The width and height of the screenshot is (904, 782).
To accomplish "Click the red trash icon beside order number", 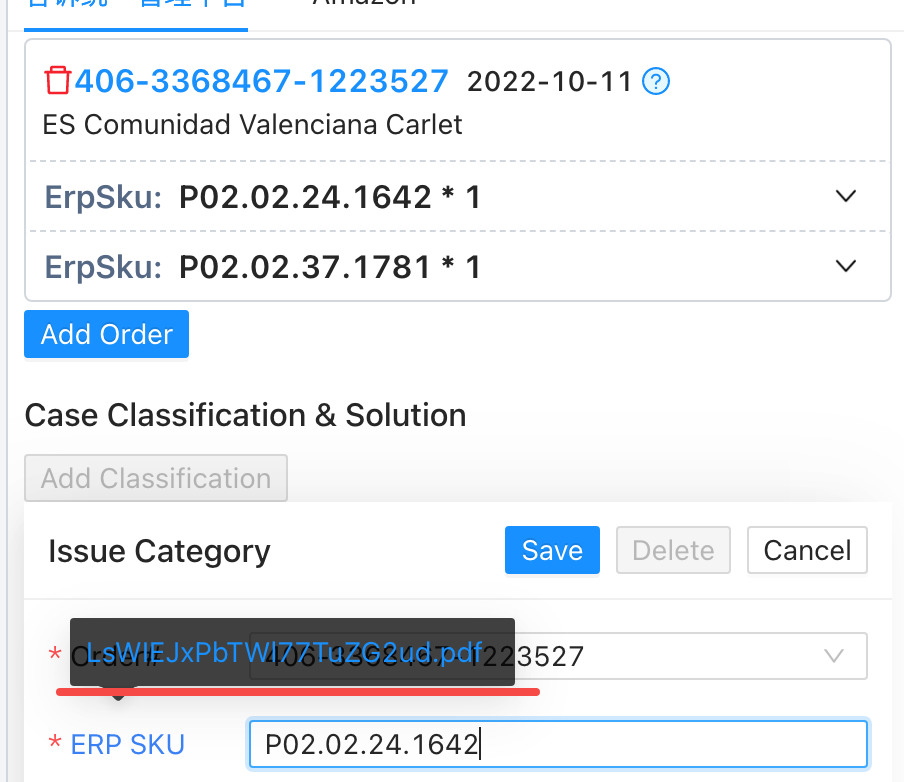I will [58, 80].
